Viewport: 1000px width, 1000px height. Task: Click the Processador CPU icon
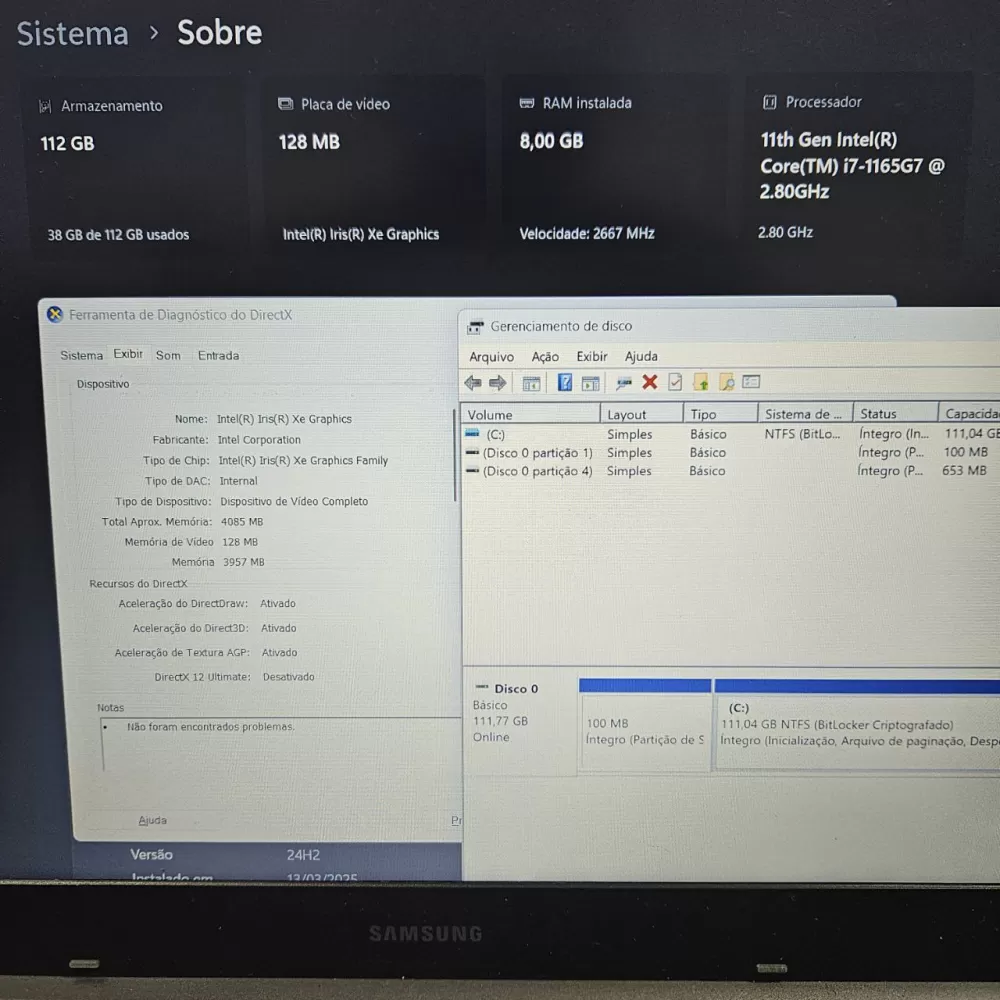(770, 102)
